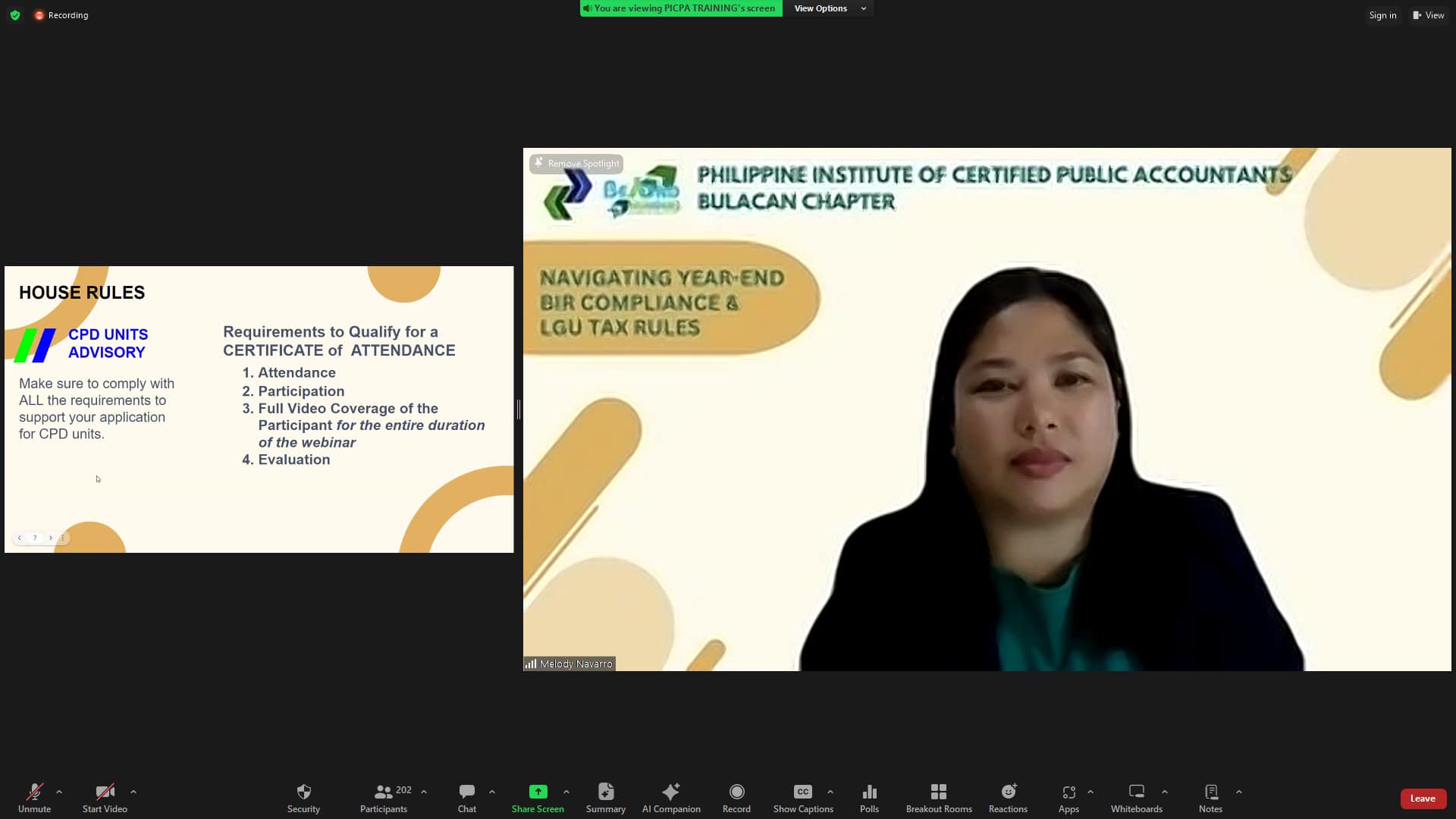Click the green encryption shield icon
This screenshot has height=819, width=1456.
(x=15, y=15)
